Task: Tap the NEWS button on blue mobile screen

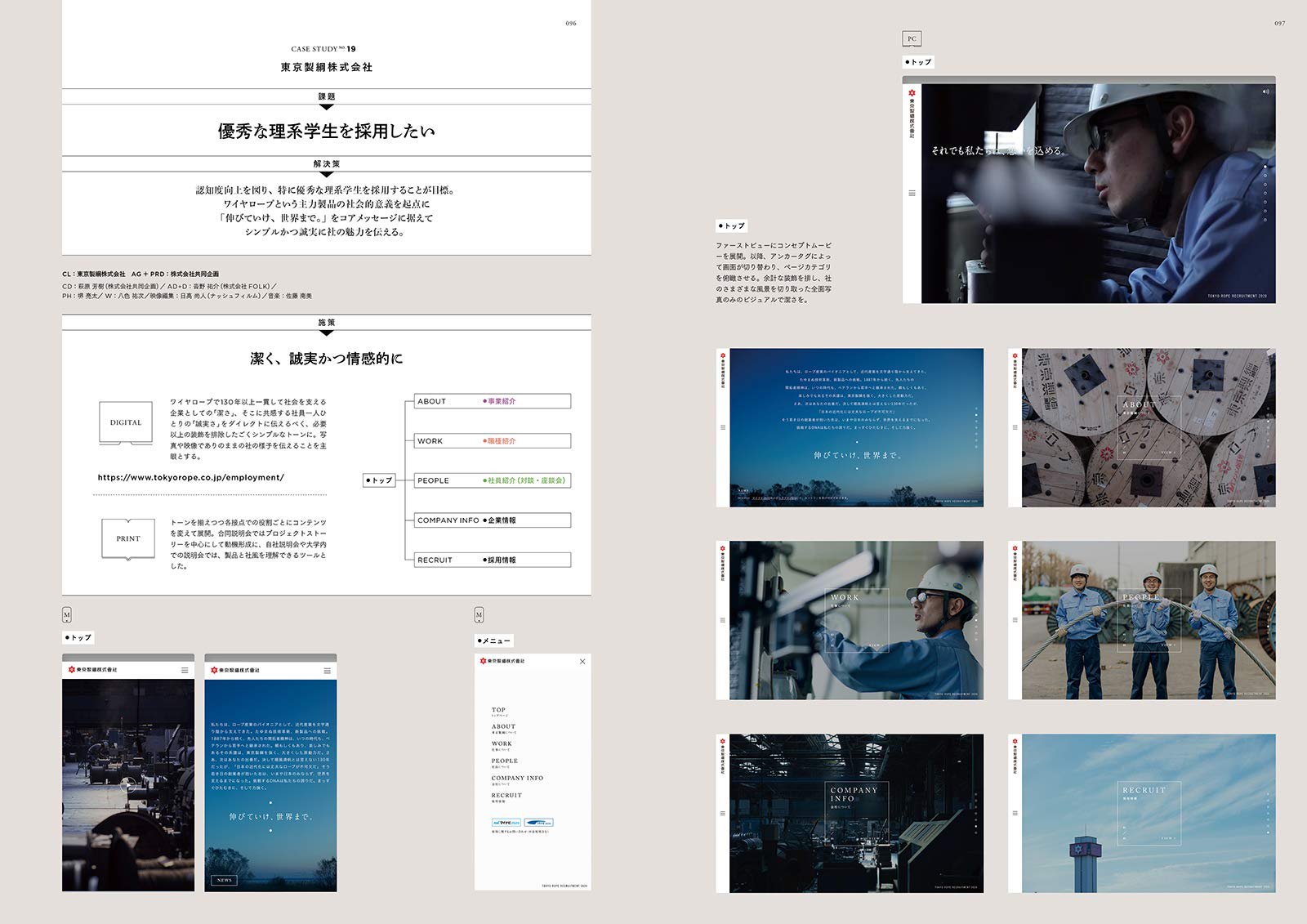Action: [x=225, y=880]
